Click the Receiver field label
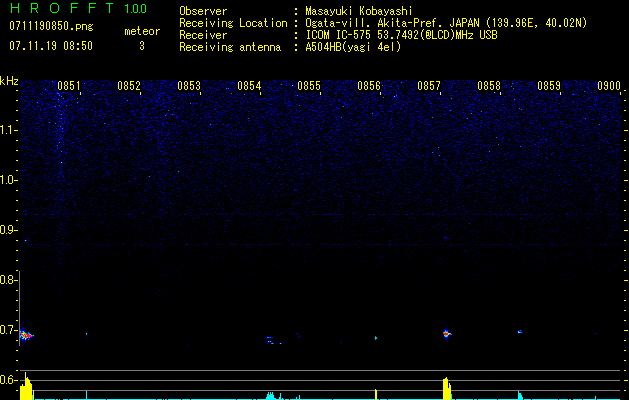The height and width of the screenshot is (400, 629). point(203,35)
